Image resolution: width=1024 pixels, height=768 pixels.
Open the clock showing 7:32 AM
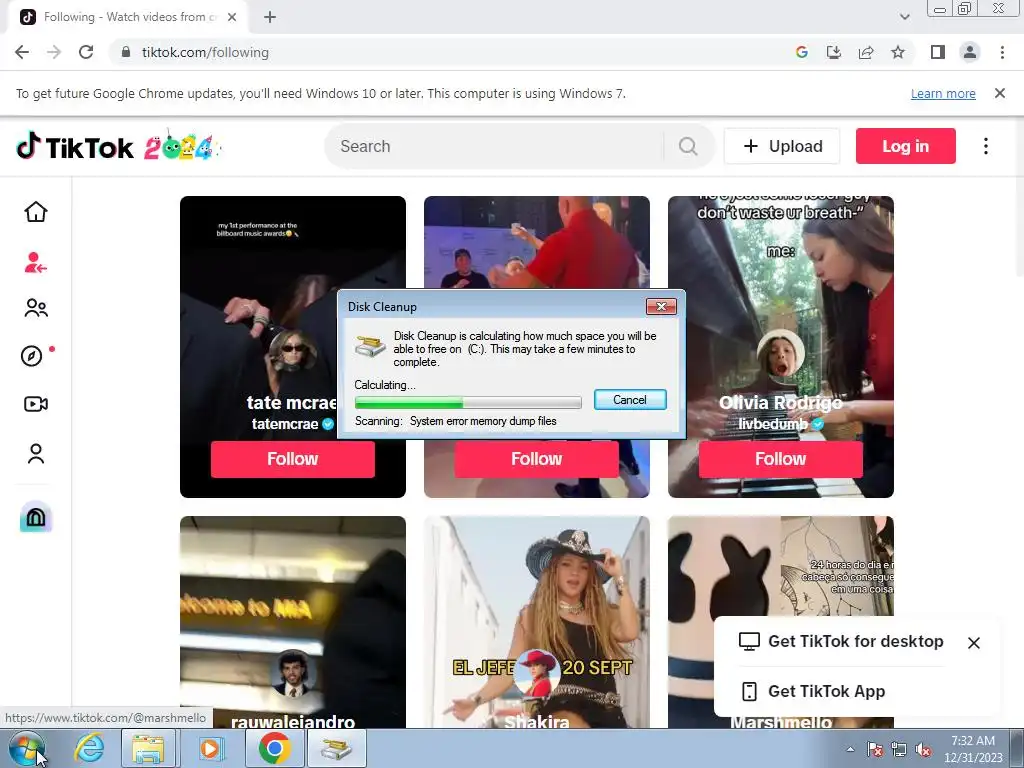(x=972, y=749)
